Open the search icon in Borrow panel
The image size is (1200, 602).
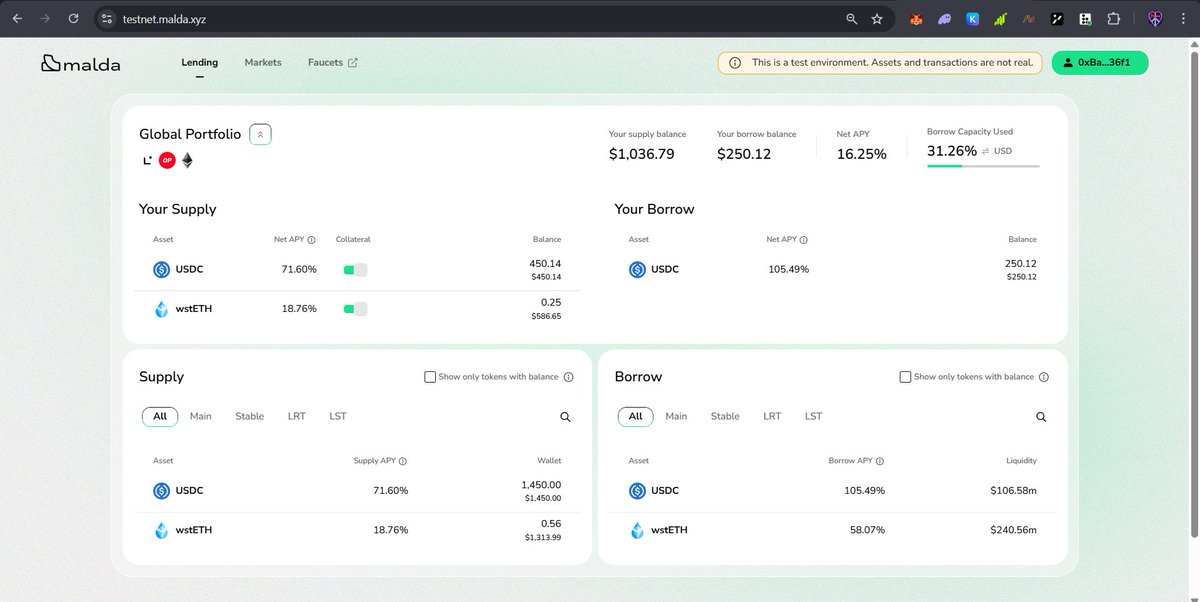click(1041, 417)
